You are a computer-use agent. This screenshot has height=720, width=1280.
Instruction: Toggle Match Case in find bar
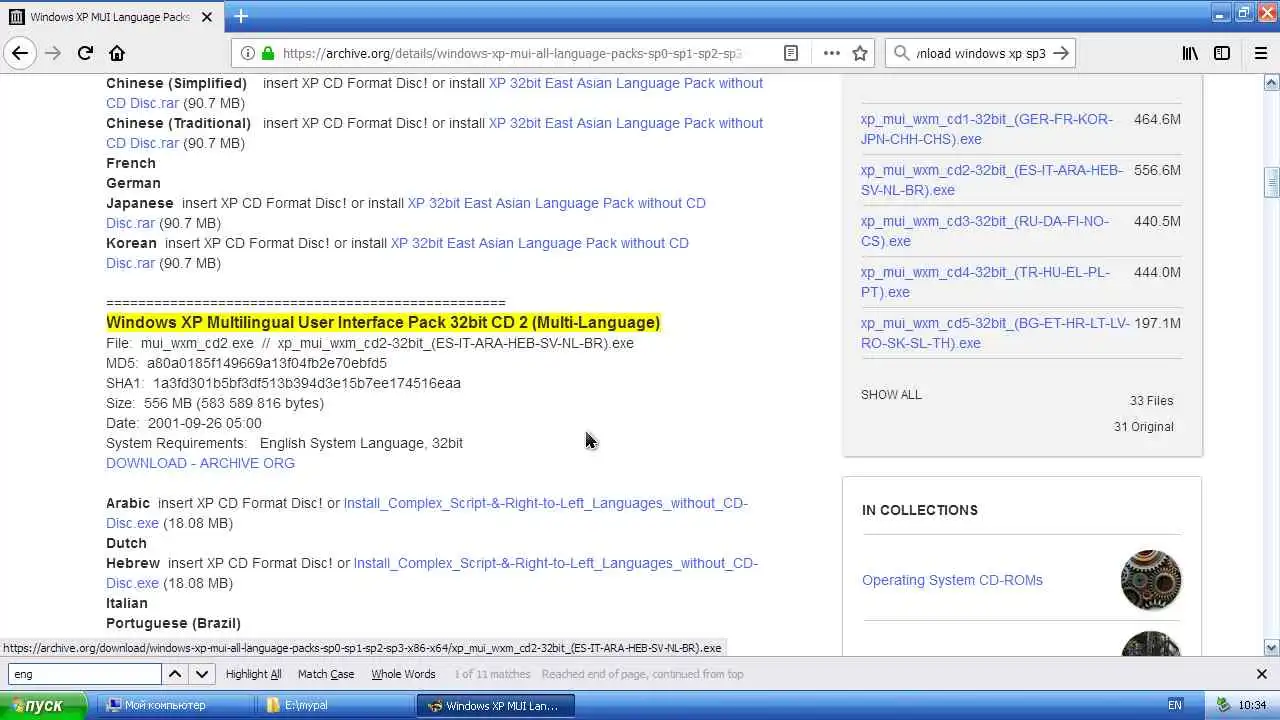click(326, 674)
